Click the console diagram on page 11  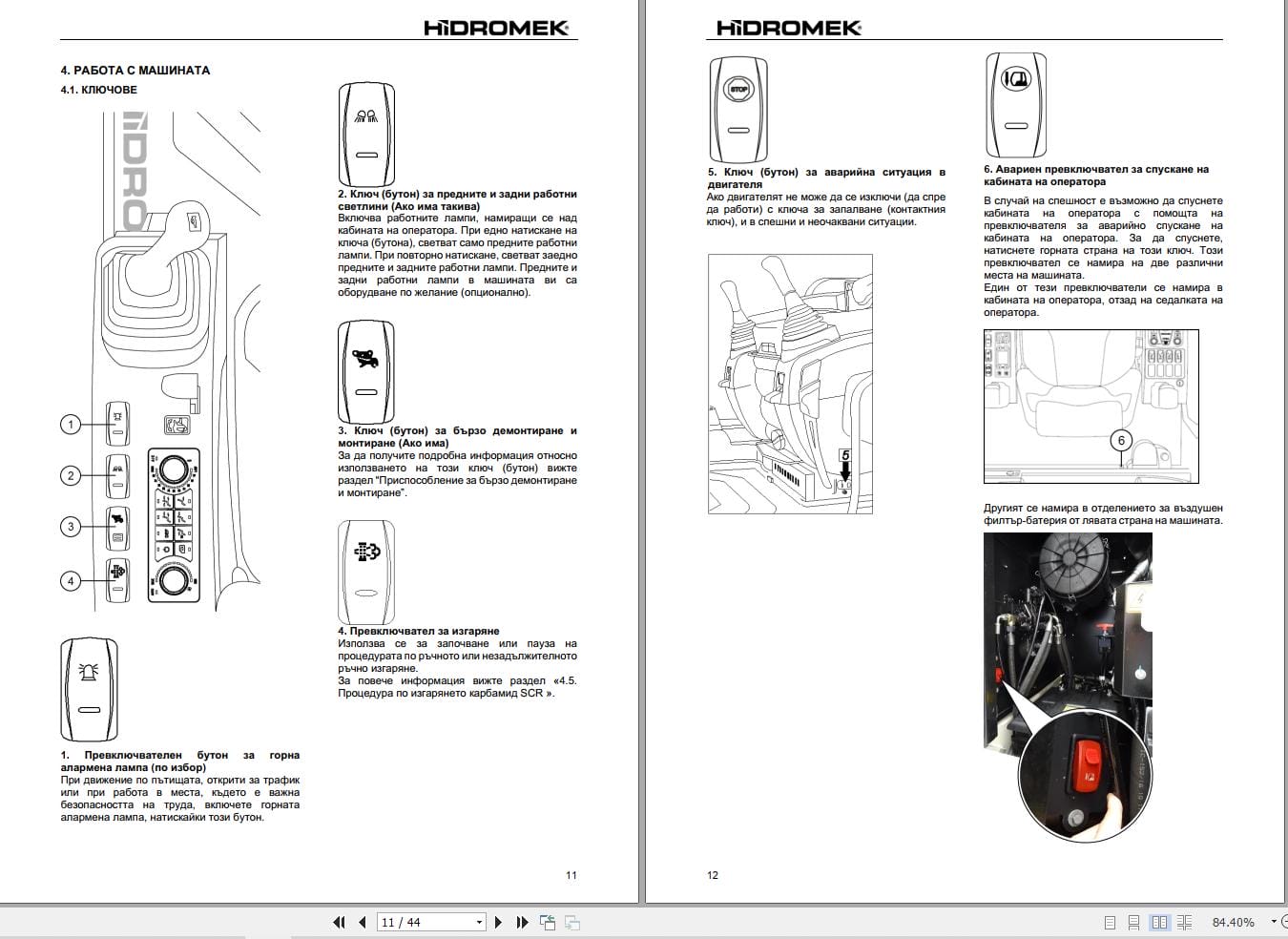tap(162, 361)
